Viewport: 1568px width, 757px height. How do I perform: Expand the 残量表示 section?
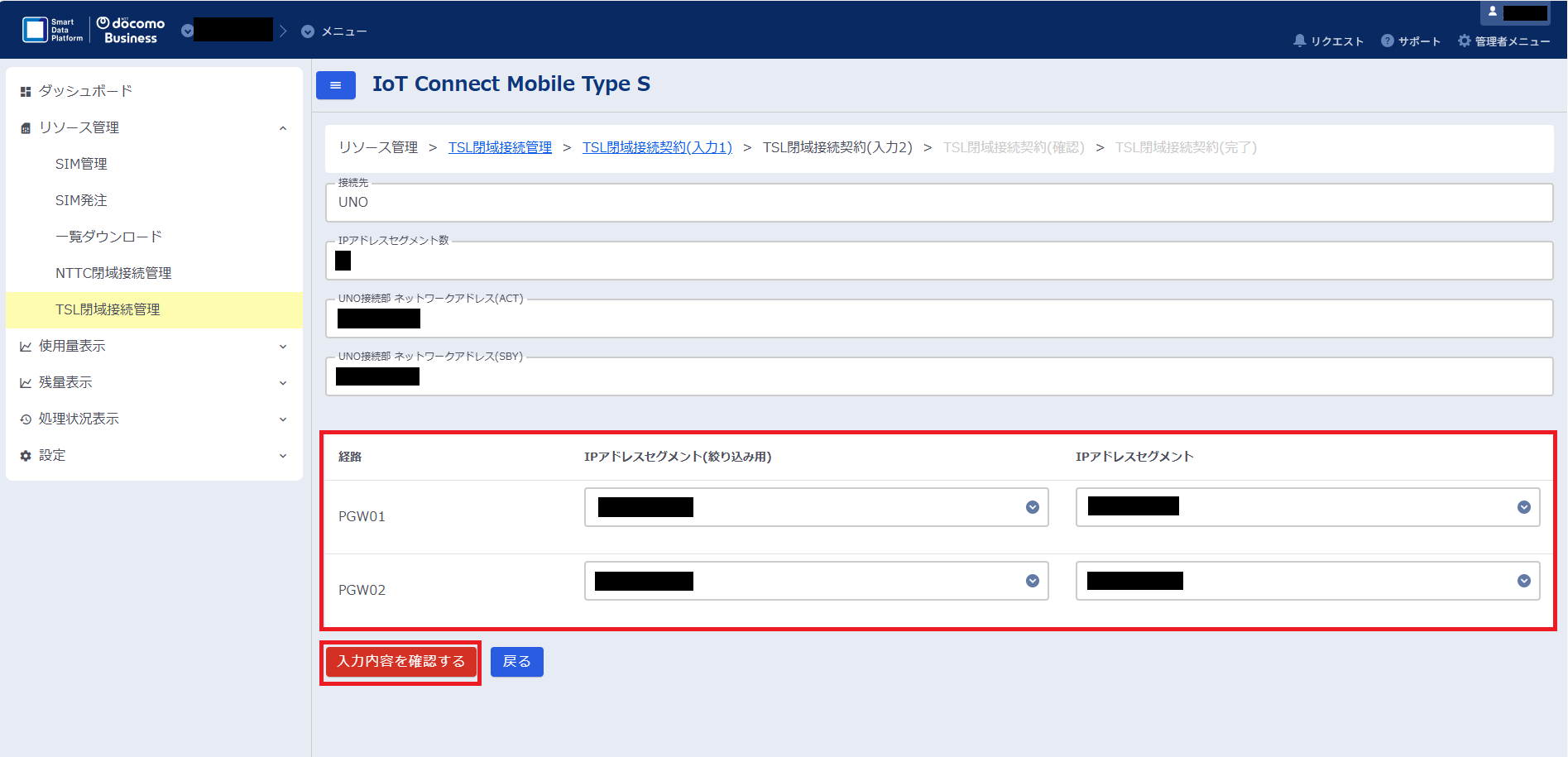click(154, 382)
